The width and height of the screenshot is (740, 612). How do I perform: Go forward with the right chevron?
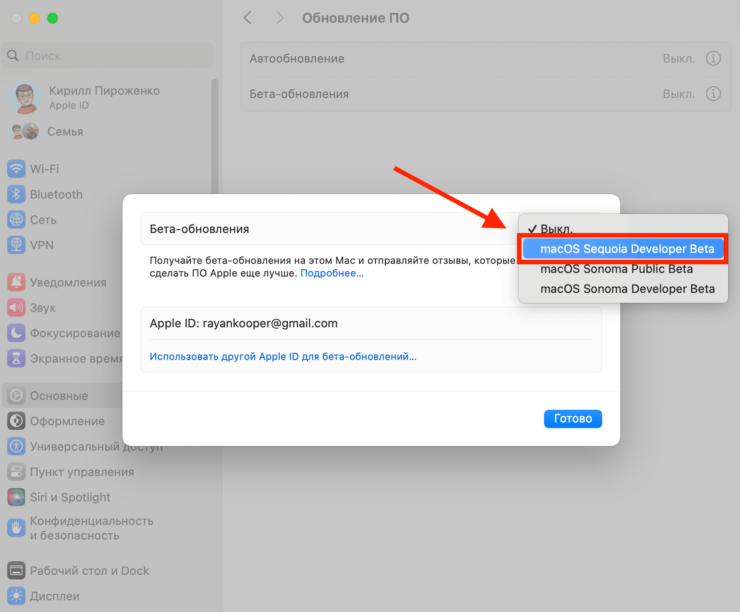pyautogui.click(x=280, y=18)
